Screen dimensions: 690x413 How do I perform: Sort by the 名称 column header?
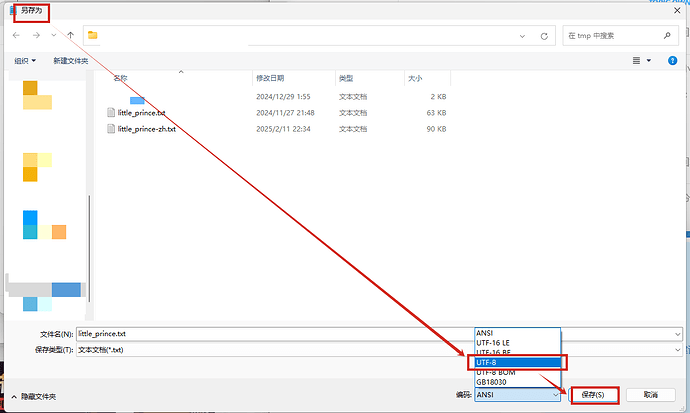click(x=121, y=78)
